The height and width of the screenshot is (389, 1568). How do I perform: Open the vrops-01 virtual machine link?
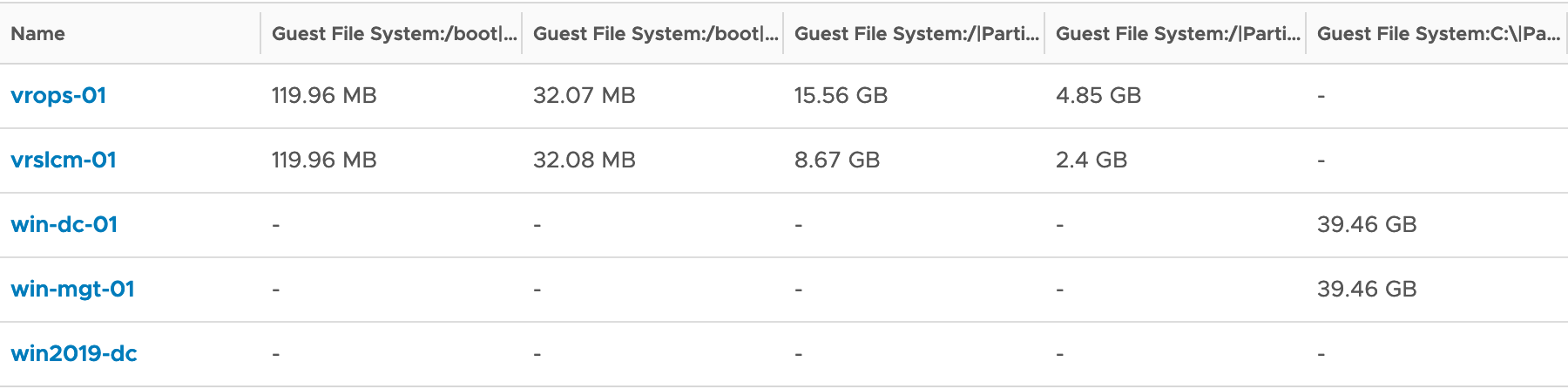click(x=58, y=95)
